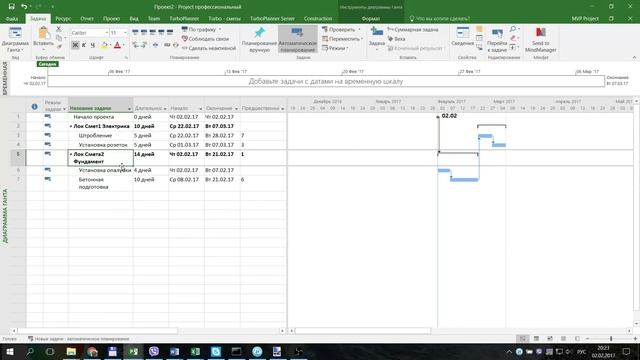Open the Проверить dropdown

click(342, 29)
